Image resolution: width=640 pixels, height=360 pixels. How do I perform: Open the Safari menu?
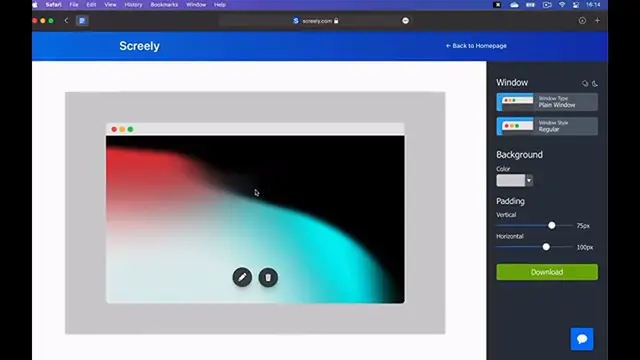coord(53,5)
